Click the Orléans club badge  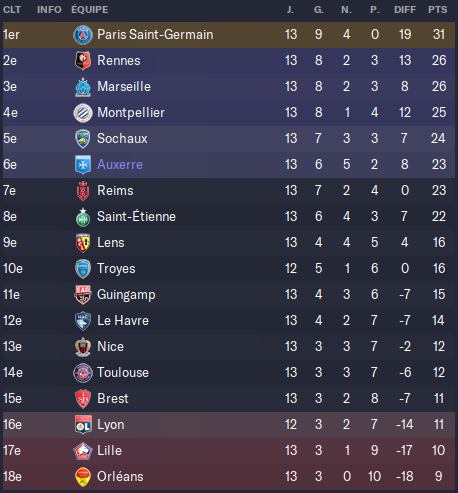[83, 477]
